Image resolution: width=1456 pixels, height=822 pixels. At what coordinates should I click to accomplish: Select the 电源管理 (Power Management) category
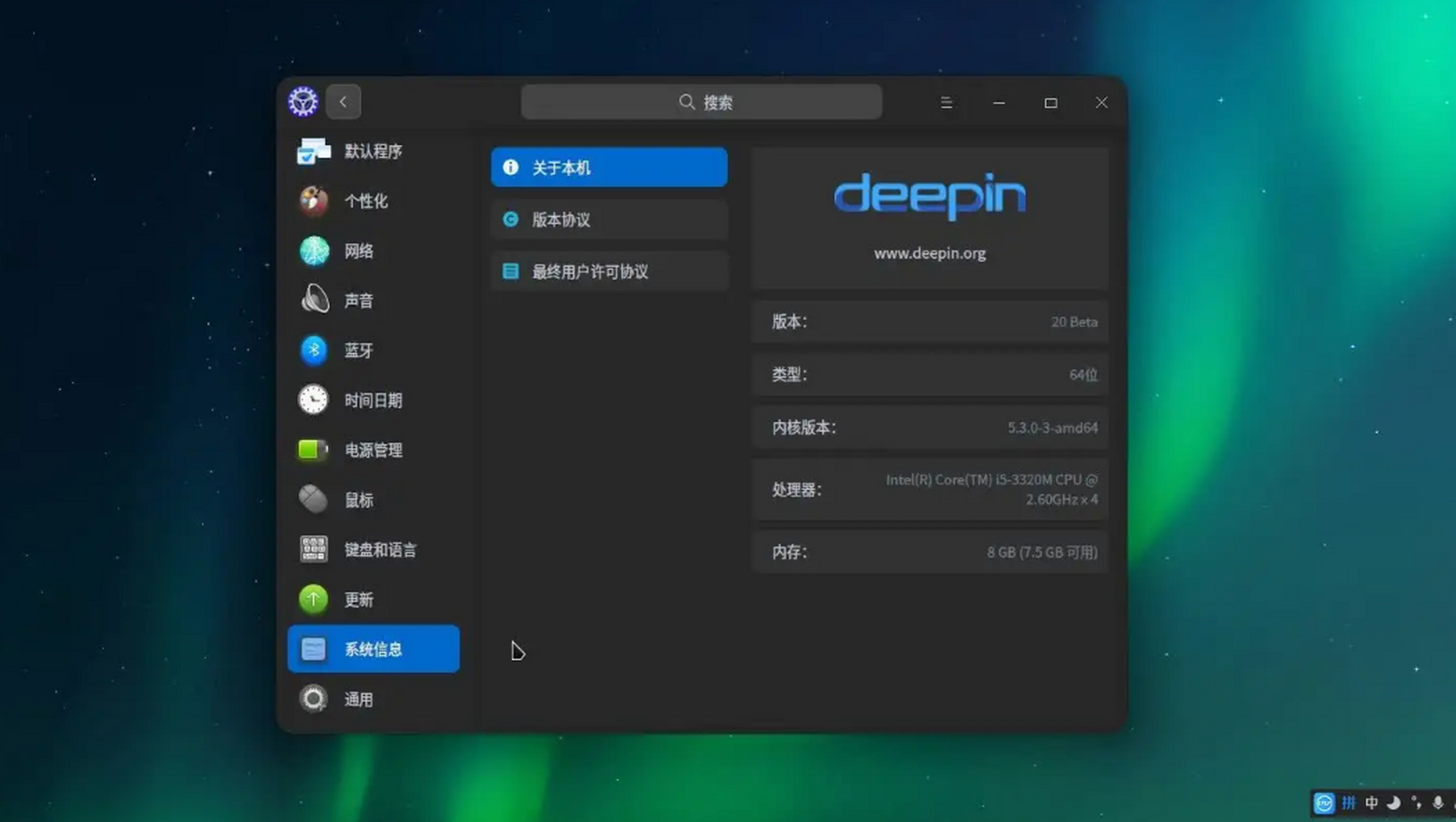pos(374,450)
